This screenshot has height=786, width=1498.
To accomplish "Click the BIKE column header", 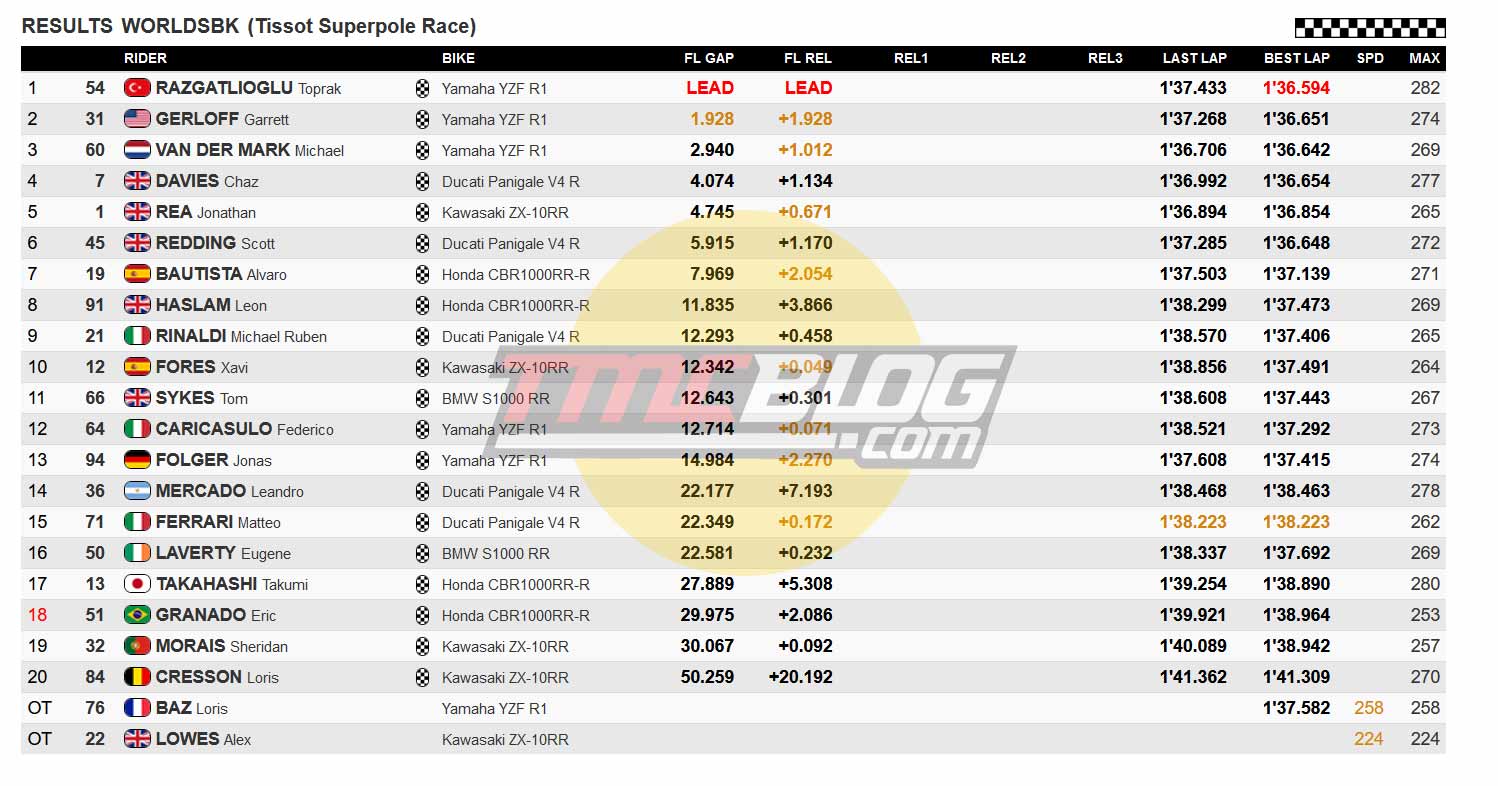I will click(458, 58).
